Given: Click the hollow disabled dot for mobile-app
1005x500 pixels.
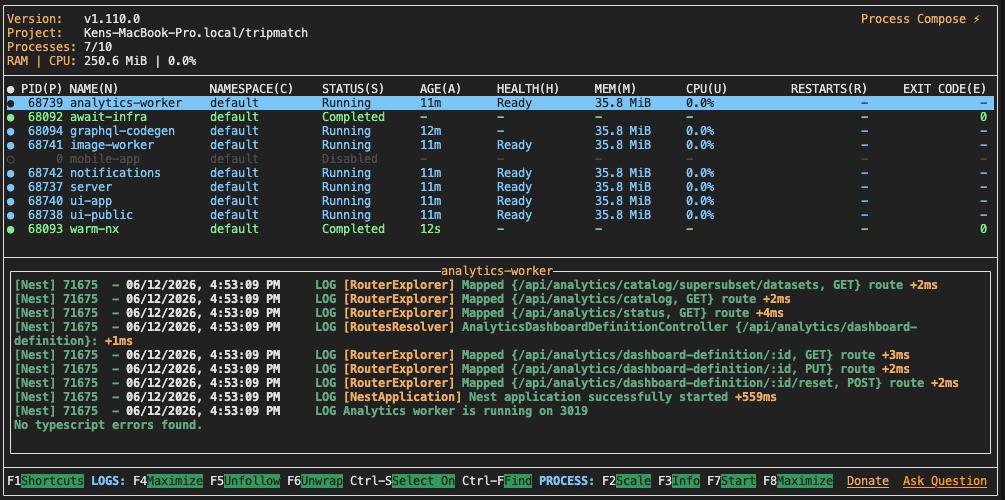Looking at the screenshot, I should (x=10, y=159).
